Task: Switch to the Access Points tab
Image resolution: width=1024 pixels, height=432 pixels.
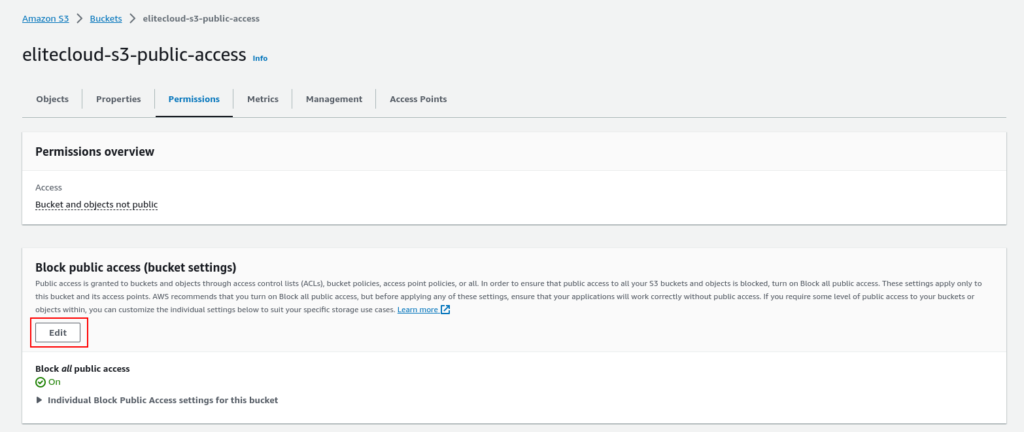Action: 418,99
